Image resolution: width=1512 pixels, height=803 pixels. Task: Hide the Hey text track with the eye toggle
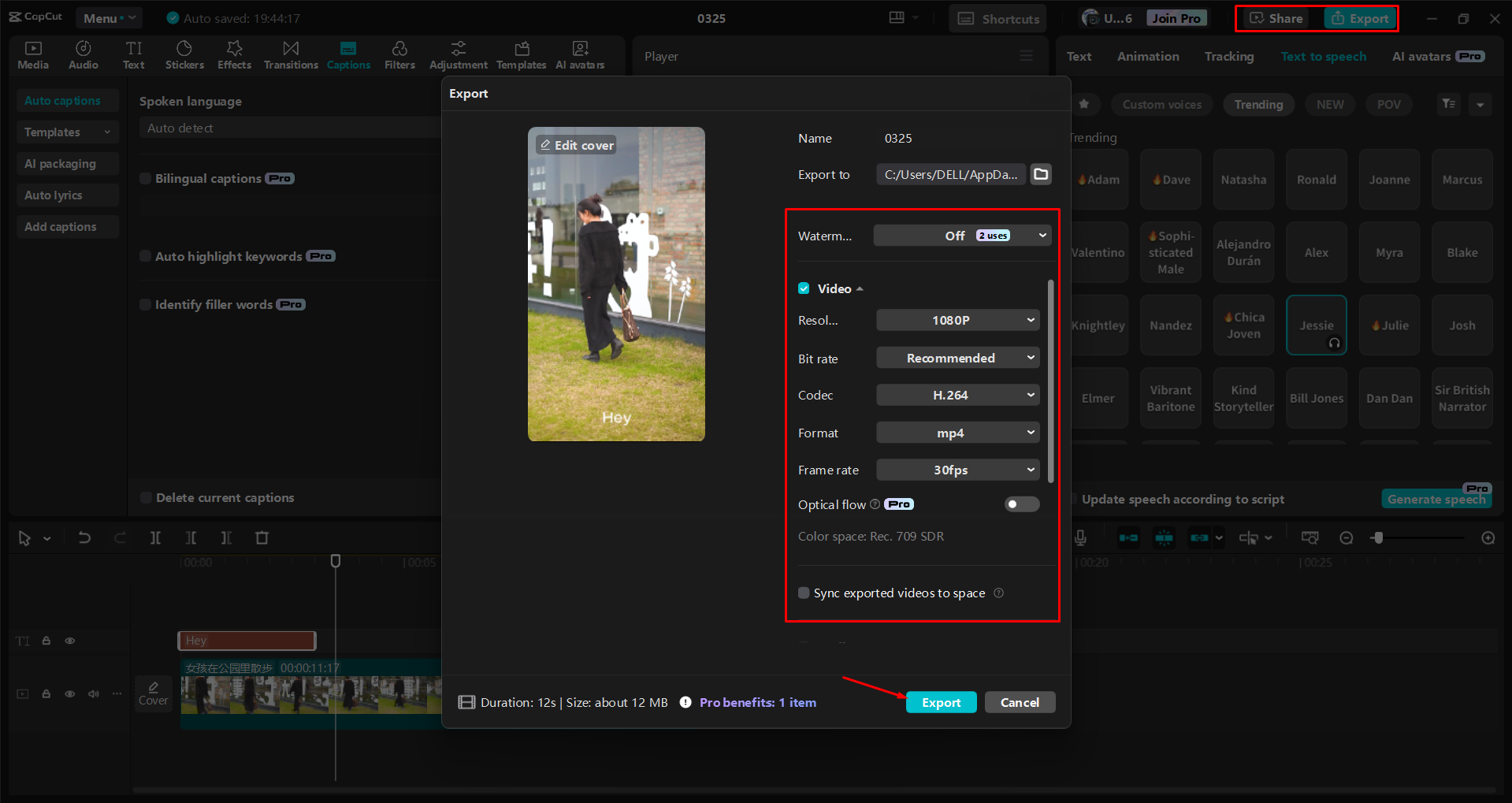tap(69, 641)
